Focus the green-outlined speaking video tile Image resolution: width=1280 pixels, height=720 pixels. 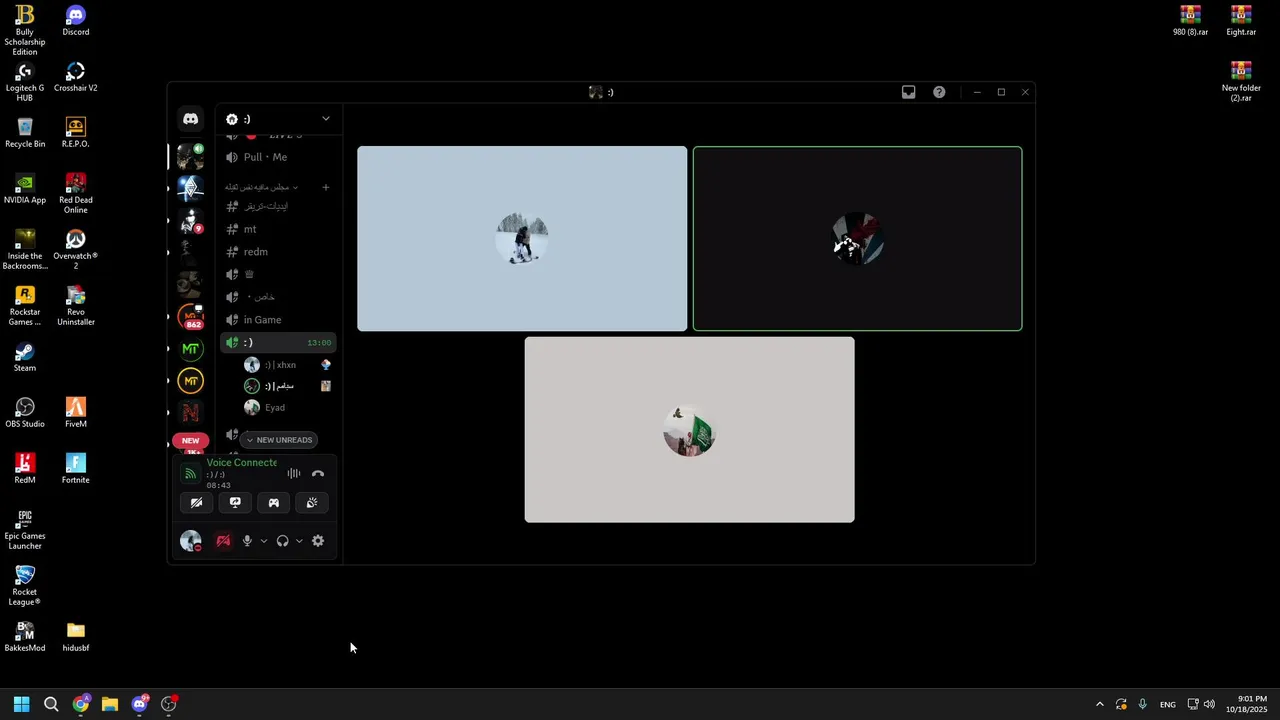[857, 239]
